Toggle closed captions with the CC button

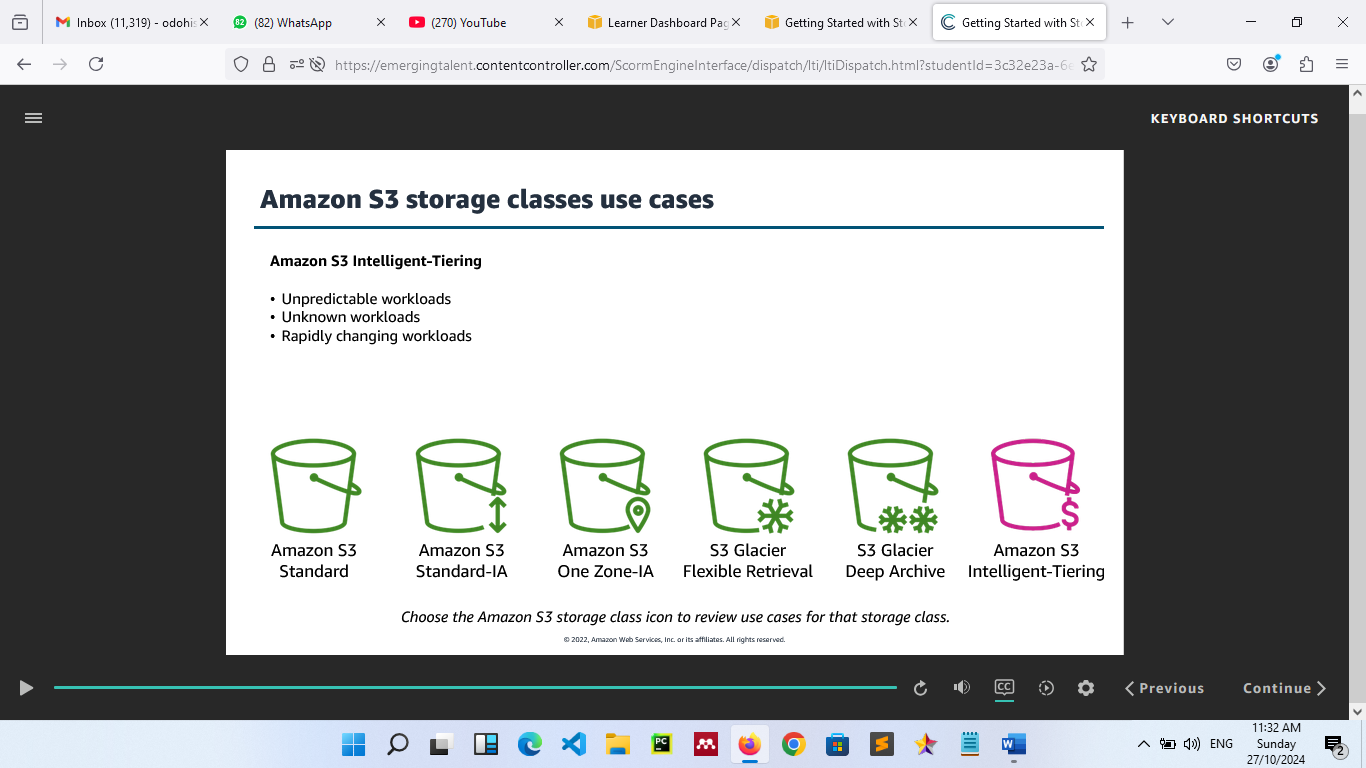pos(1004,688)
